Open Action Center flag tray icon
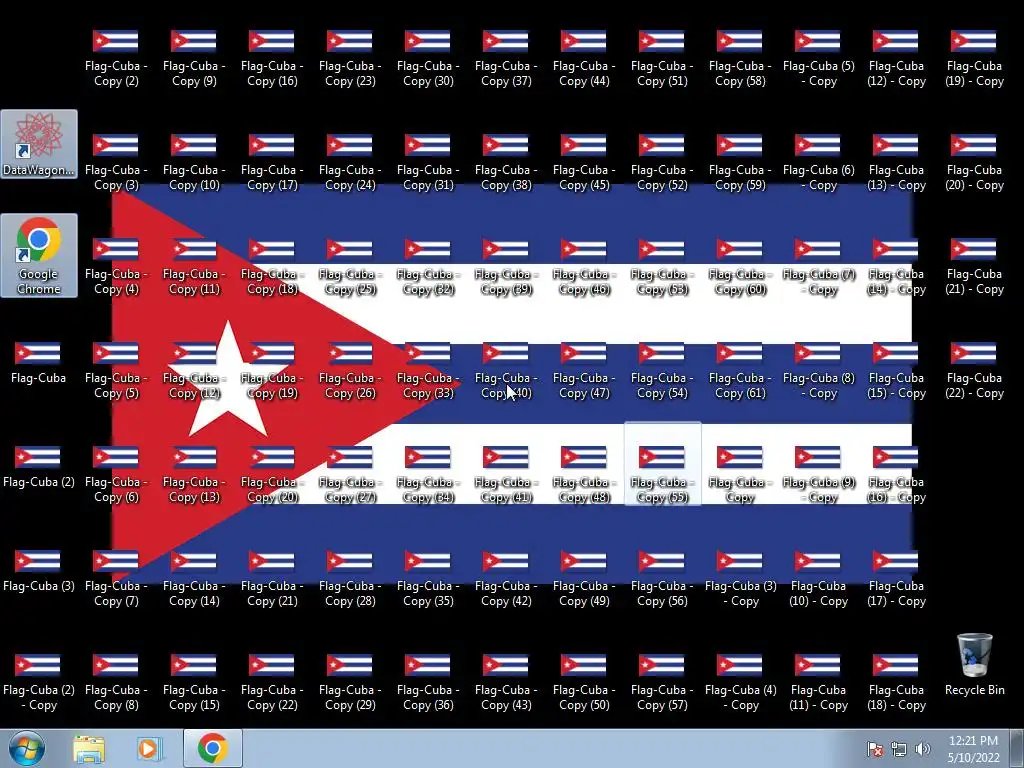This screenshot has height=768, width=1024. tap(874, 749)
